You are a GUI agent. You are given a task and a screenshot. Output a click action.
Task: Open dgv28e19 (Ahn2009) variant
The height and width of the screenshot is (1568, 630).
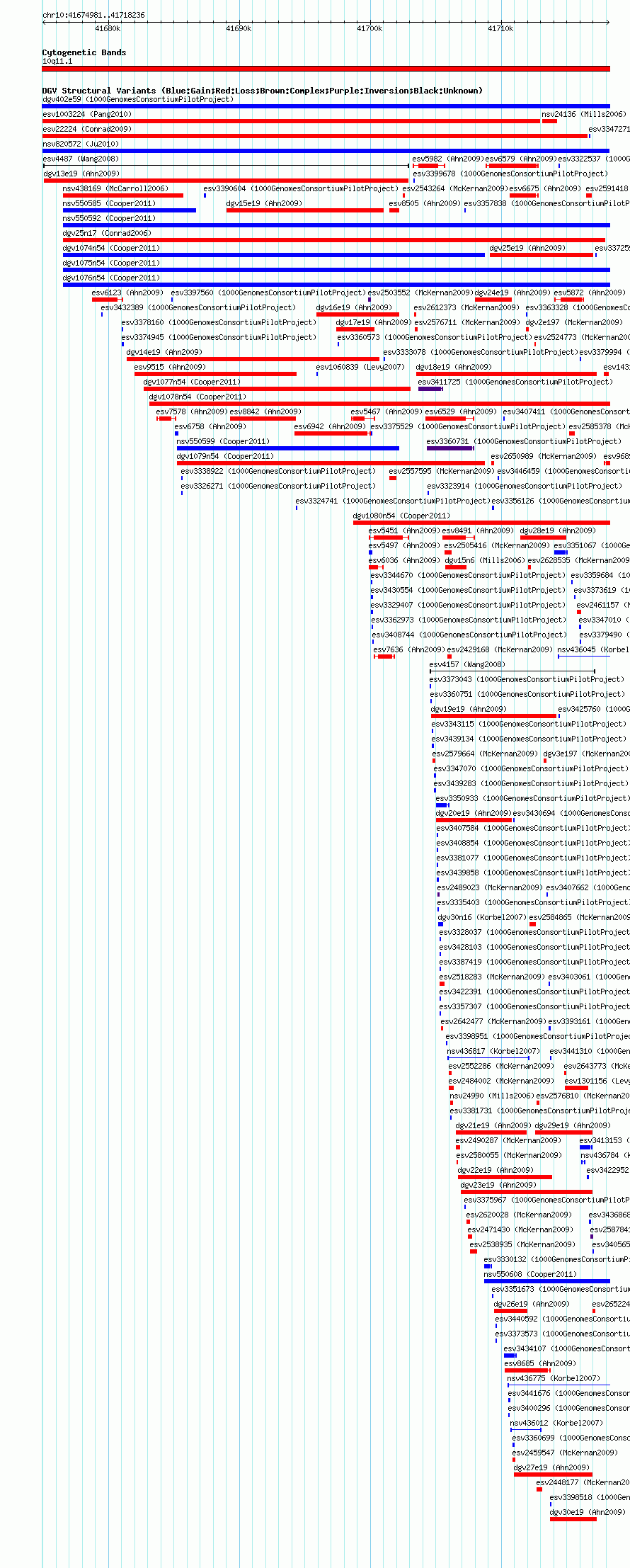pos(558,530)
